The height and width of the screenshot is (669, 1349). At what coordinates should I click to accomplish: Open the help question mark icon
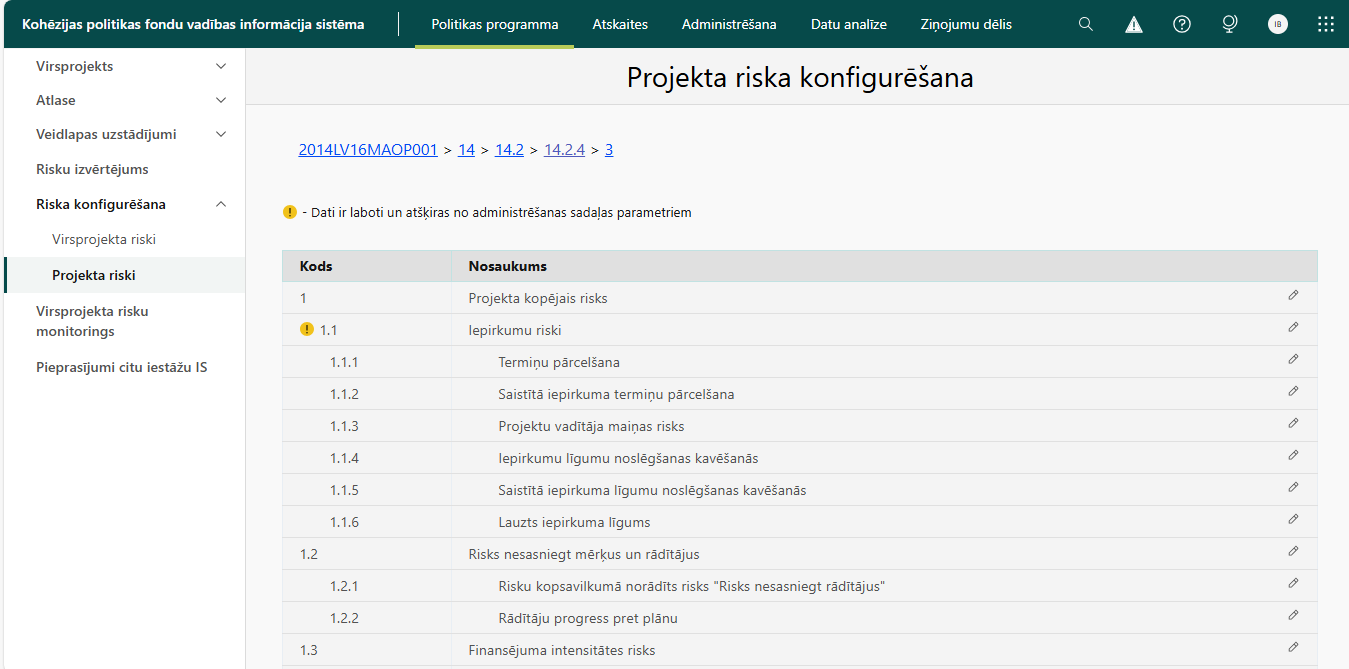[1182, 24]
